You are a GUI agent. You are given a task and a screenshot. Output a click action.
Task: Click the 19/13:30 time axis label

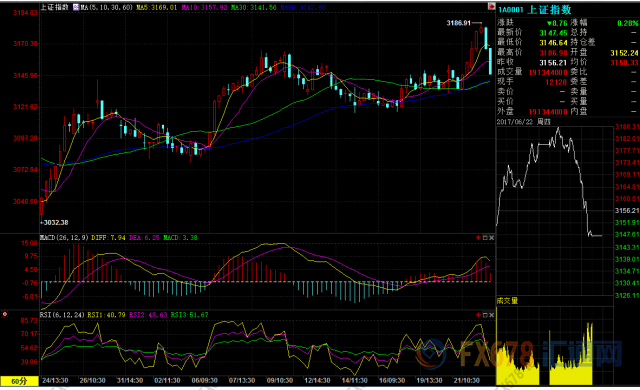429,381
